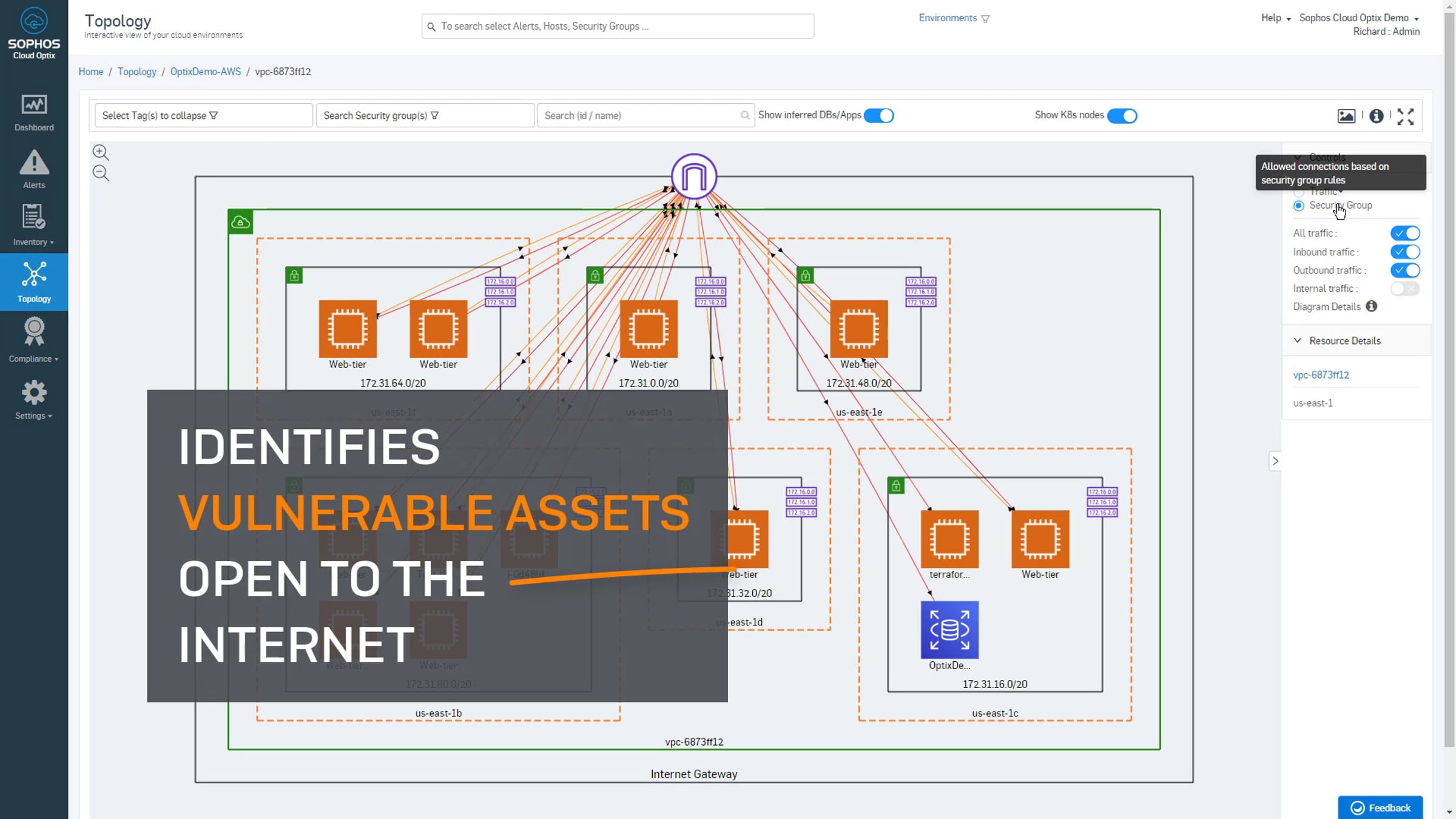The image size is (1456, 819).
Task: Toggle Inbound traffic switch
Action: [1405, 252]
